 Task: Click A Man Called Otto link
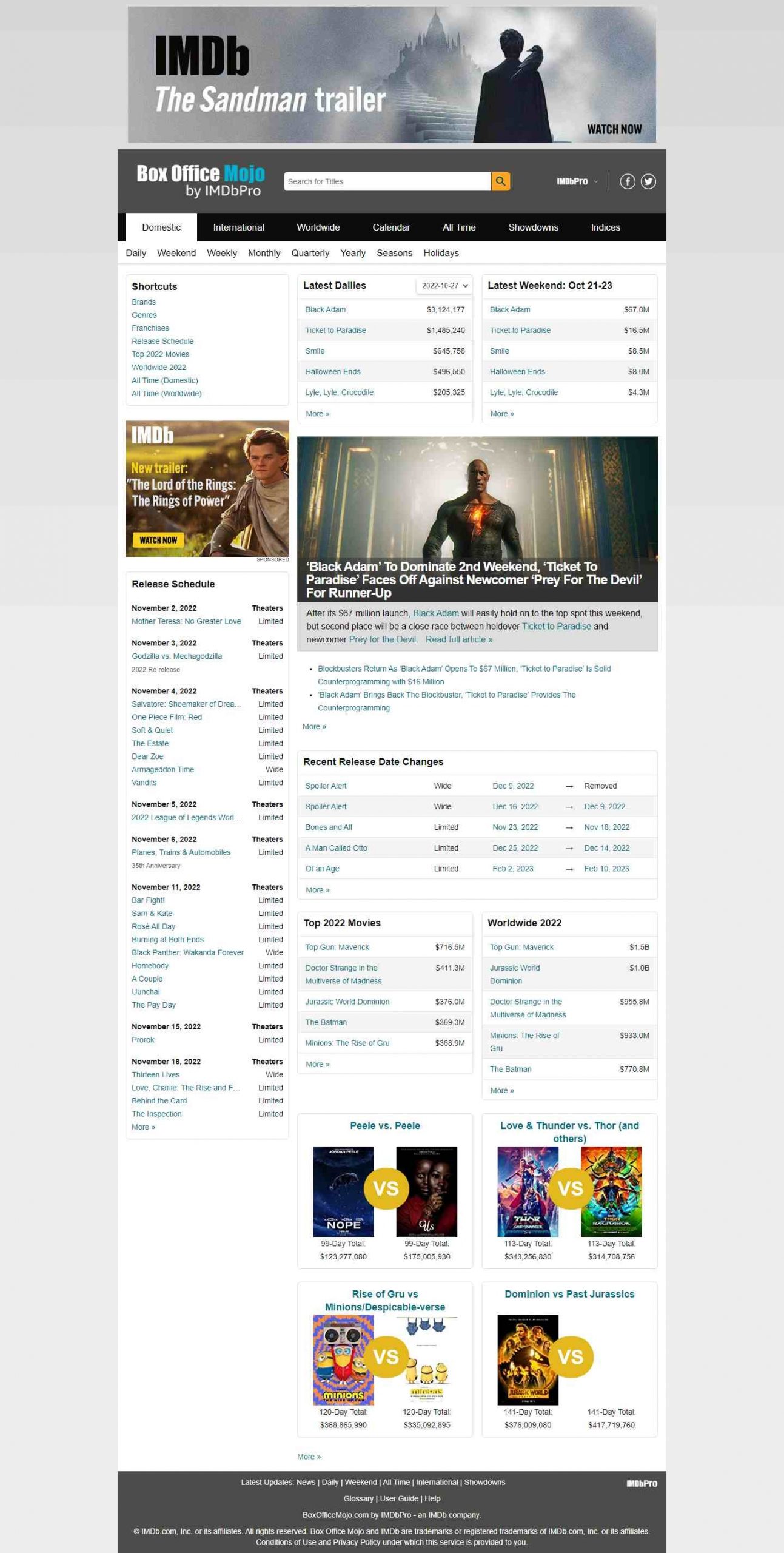[x=337, y=848]
